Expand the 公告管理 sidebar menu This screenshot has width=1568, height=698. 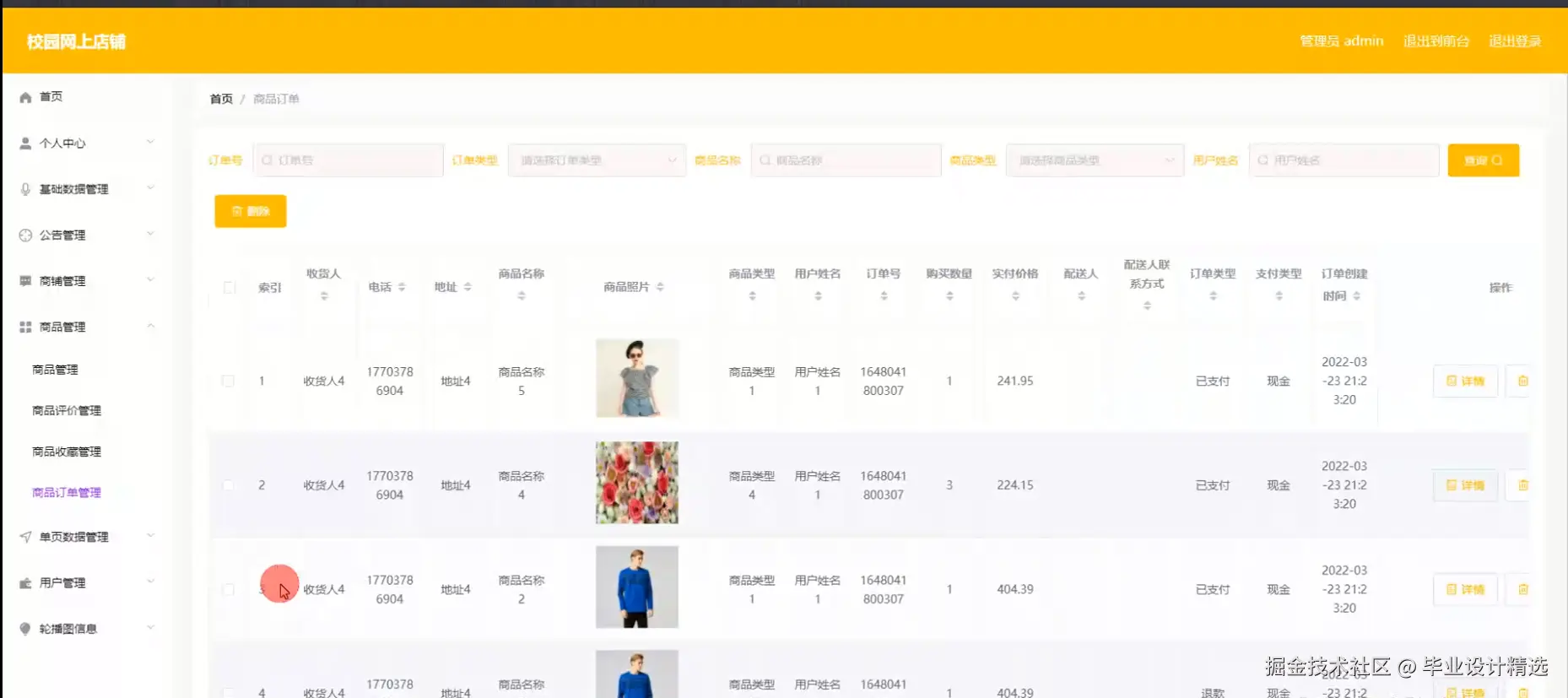pyautogui.click(x=86, y=235)
